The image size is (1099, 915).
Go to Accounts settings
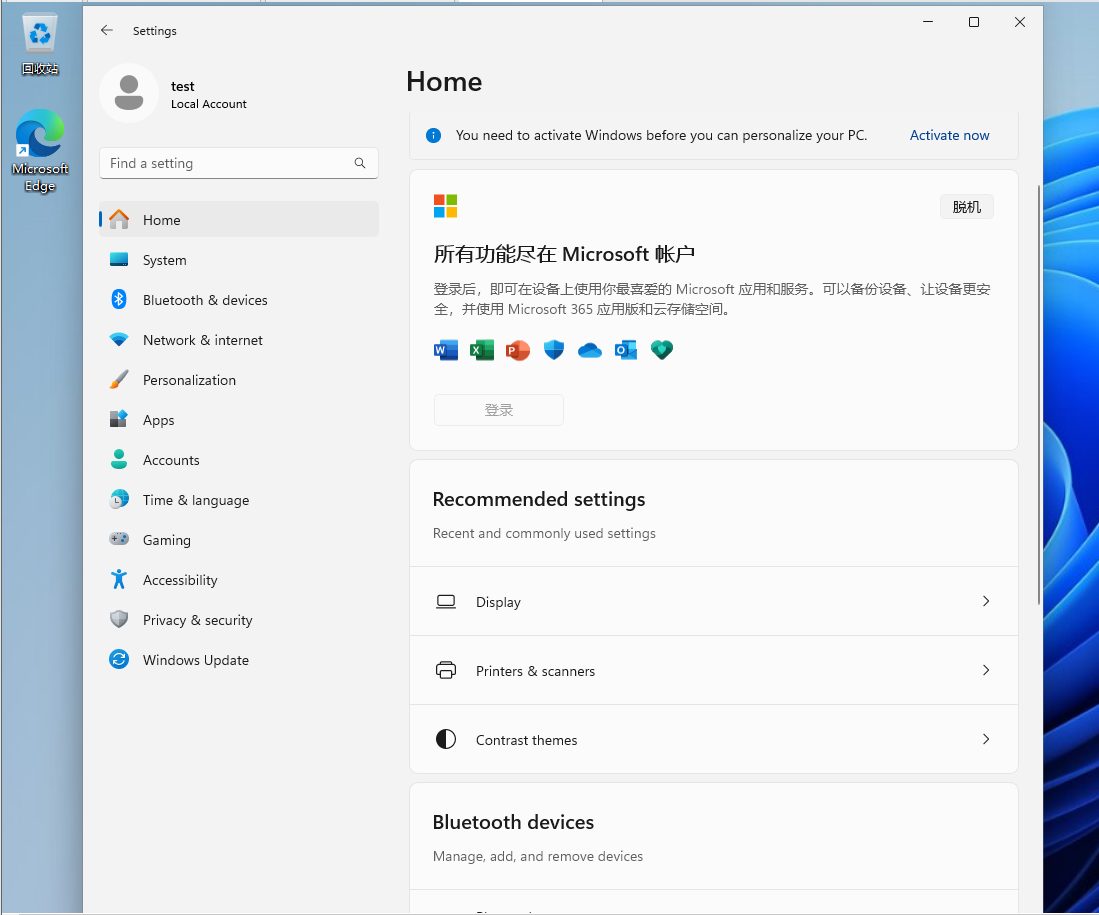[x=239, y=459]
